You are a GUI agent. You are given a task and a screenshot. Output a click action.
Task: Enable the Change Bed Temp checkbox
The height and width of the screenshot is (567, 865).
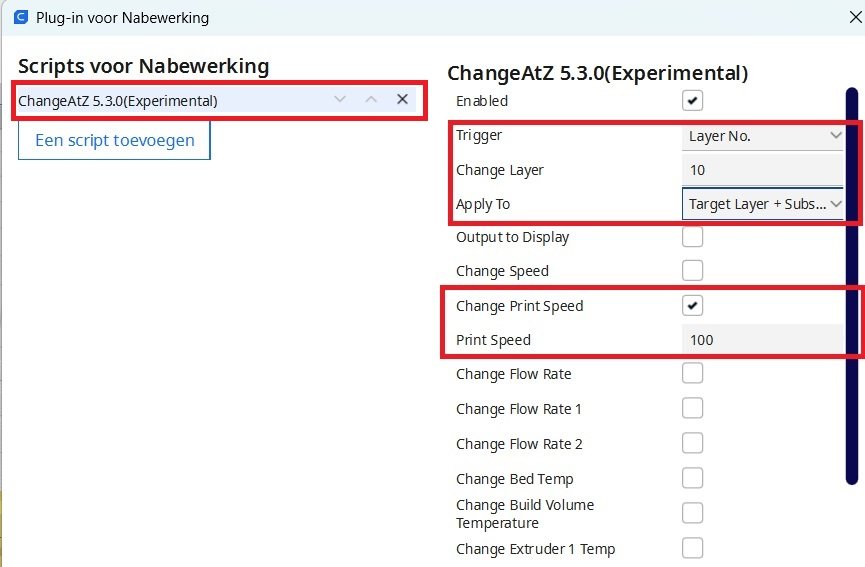[x=692, y=479]
